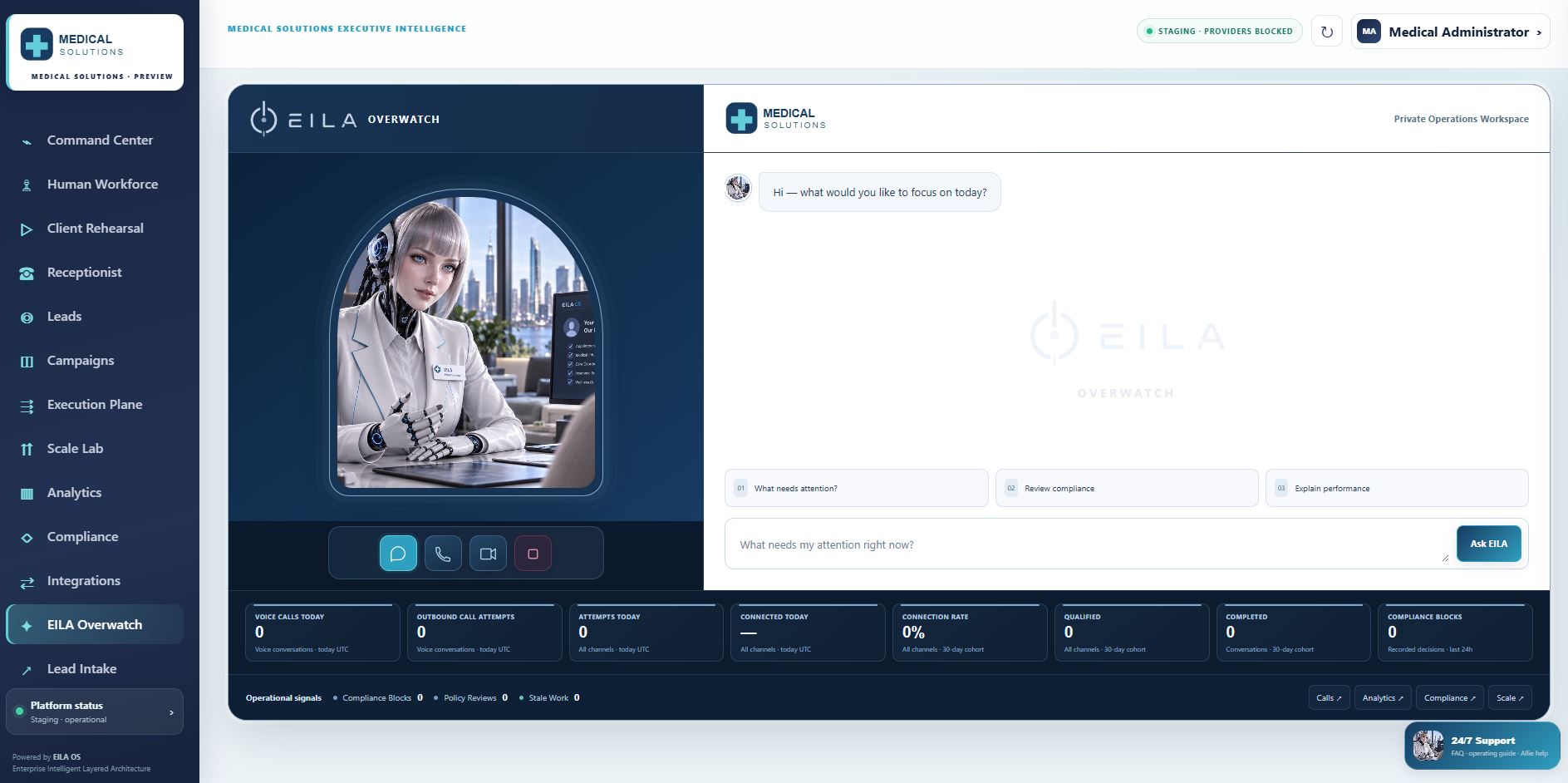The height and width of the screenshot is (783, 1568).
Task: Stop the session with the square stop icon
Action: pos(533,554)
